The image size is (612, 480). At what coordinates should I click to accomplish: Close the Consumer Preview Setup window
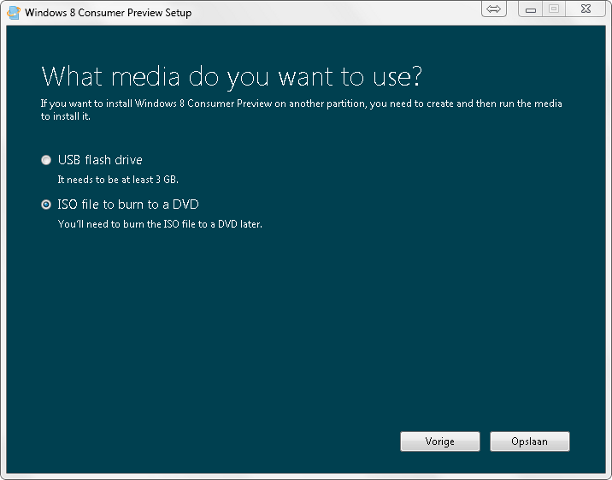[586, 9]
